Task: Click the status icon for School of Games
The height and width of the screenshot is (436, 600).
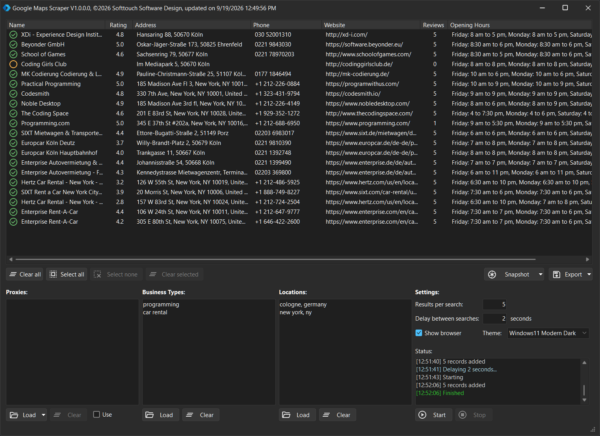Action: coord(13,54)
